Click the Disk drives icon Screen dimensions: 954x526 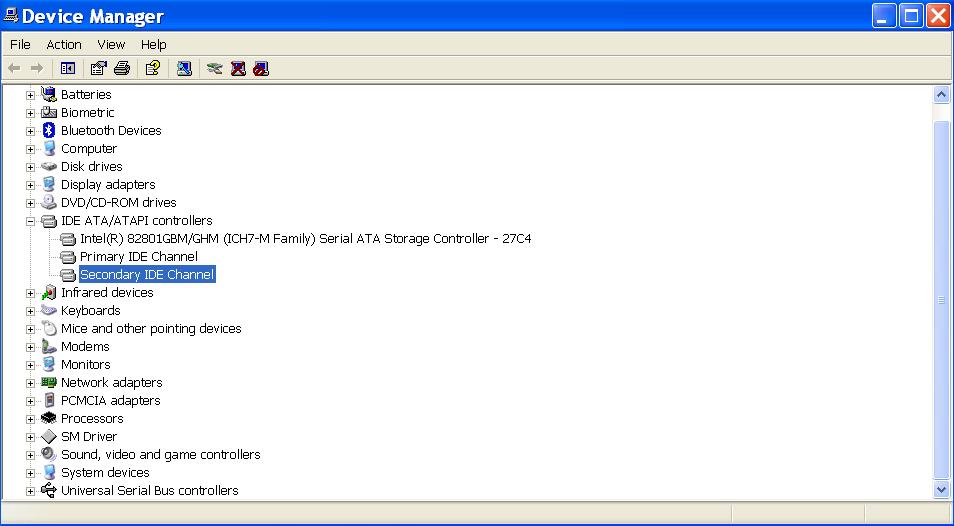click(49, 166)
